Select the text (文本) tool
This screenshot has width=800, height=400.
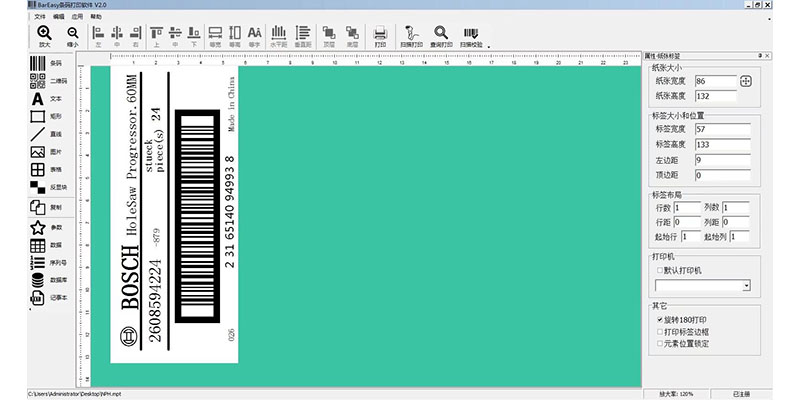(x=38, y=98)
